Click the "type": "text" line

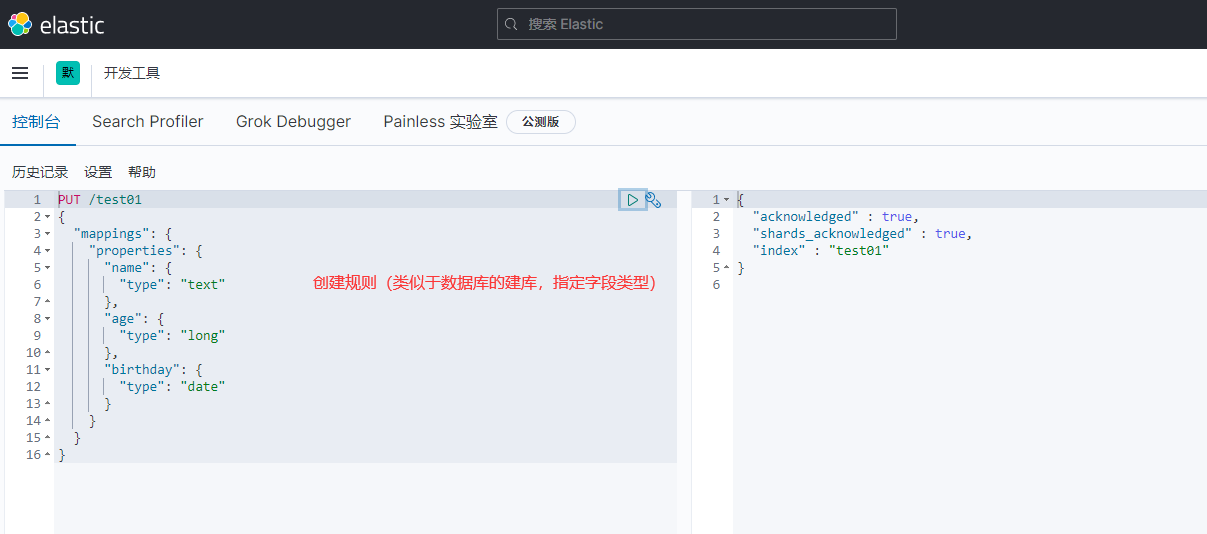coord(172,285)
